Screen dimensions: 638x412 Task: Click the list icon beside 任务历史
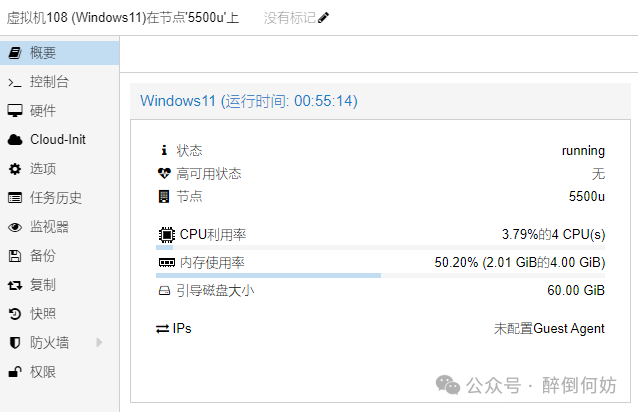tap(15, 198)
